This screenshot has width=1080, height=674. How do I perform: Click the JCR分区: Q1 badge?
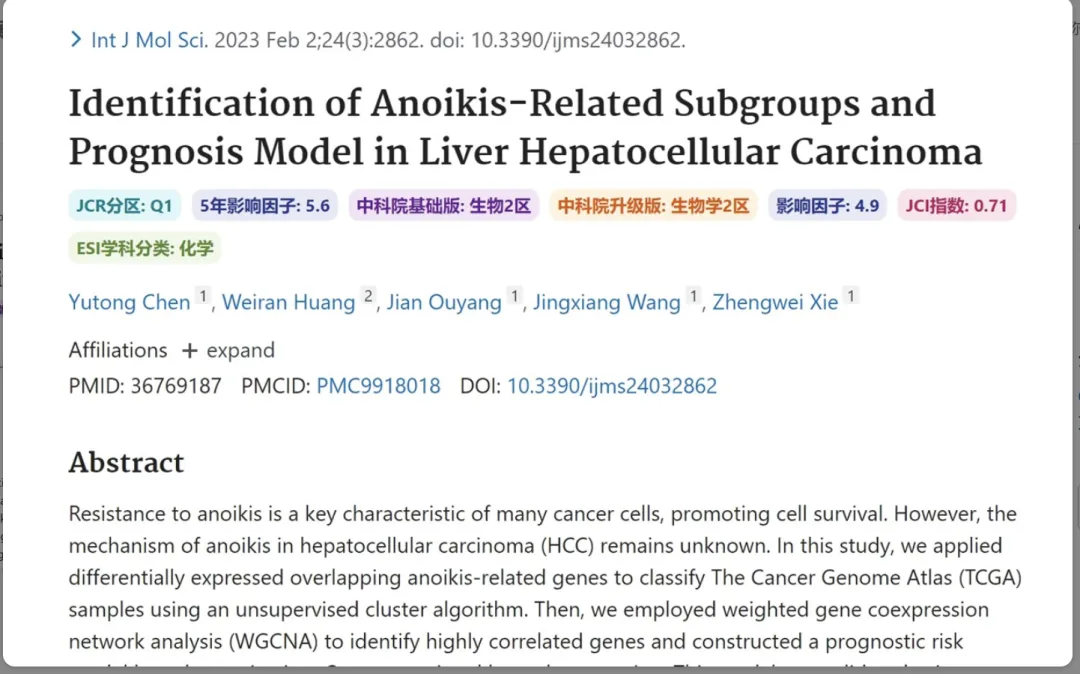pos(124,205)
